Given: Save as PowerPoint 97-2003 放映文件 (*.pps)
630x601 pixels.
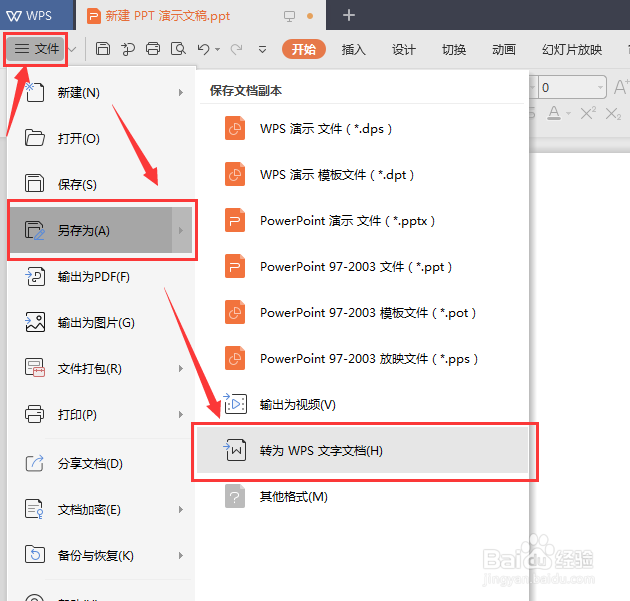Looking at the screenshot, I should click(362, 358).
